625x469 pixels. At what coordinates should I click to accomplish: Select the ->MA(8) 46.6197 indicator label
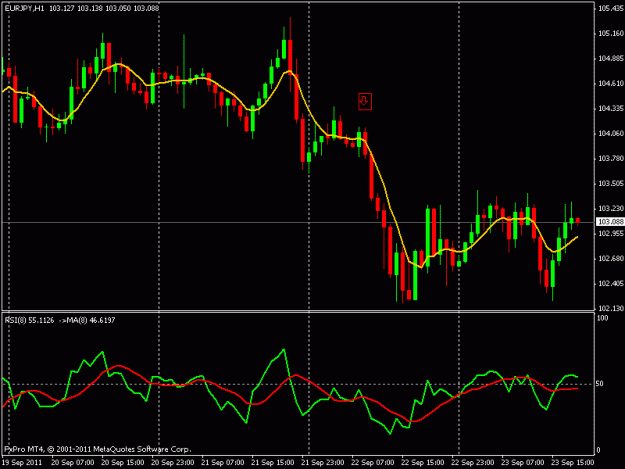87,320
